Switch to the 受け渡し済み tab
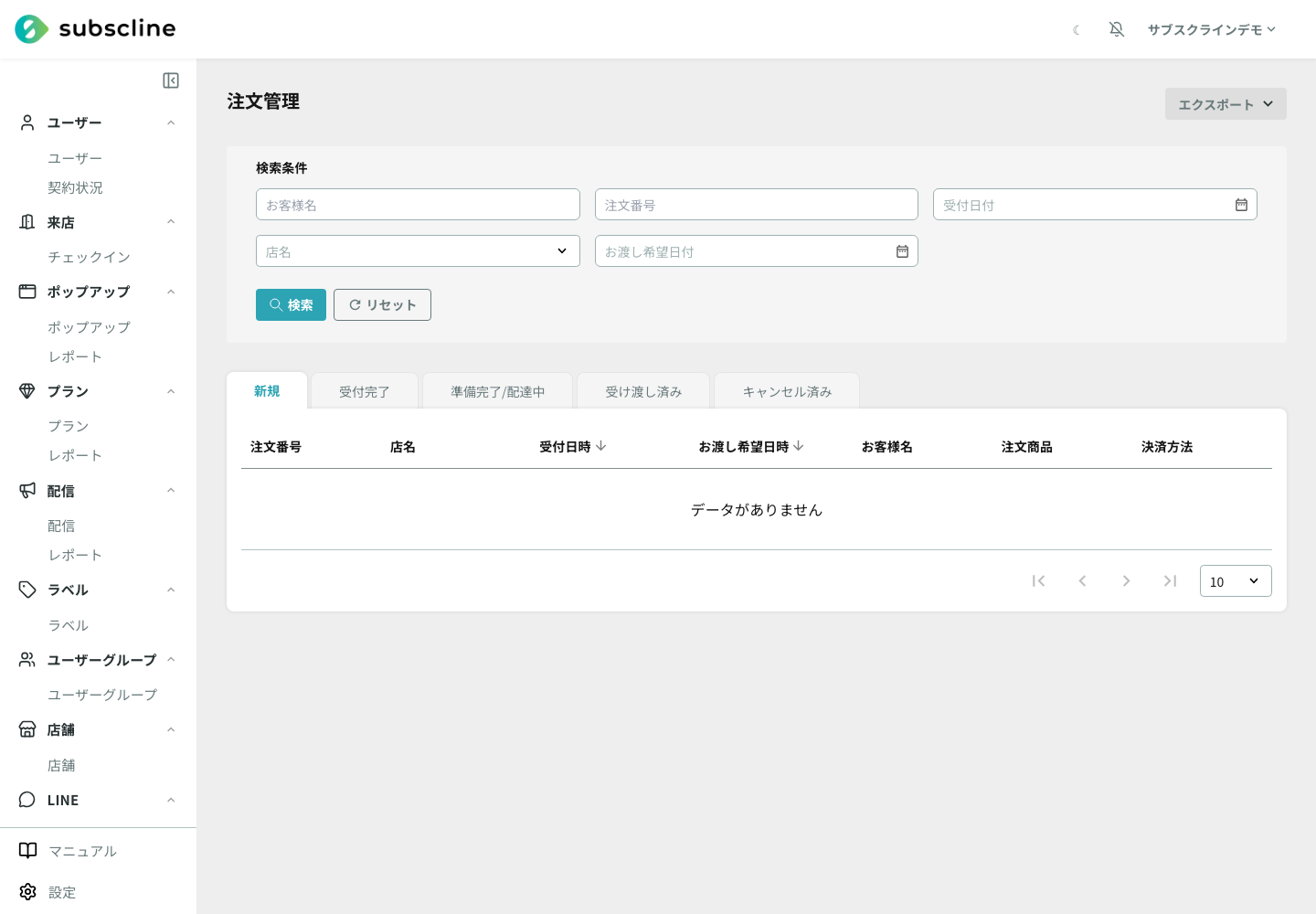The width and height of the screenshot is (1316, 914). (x=643, y=391)
